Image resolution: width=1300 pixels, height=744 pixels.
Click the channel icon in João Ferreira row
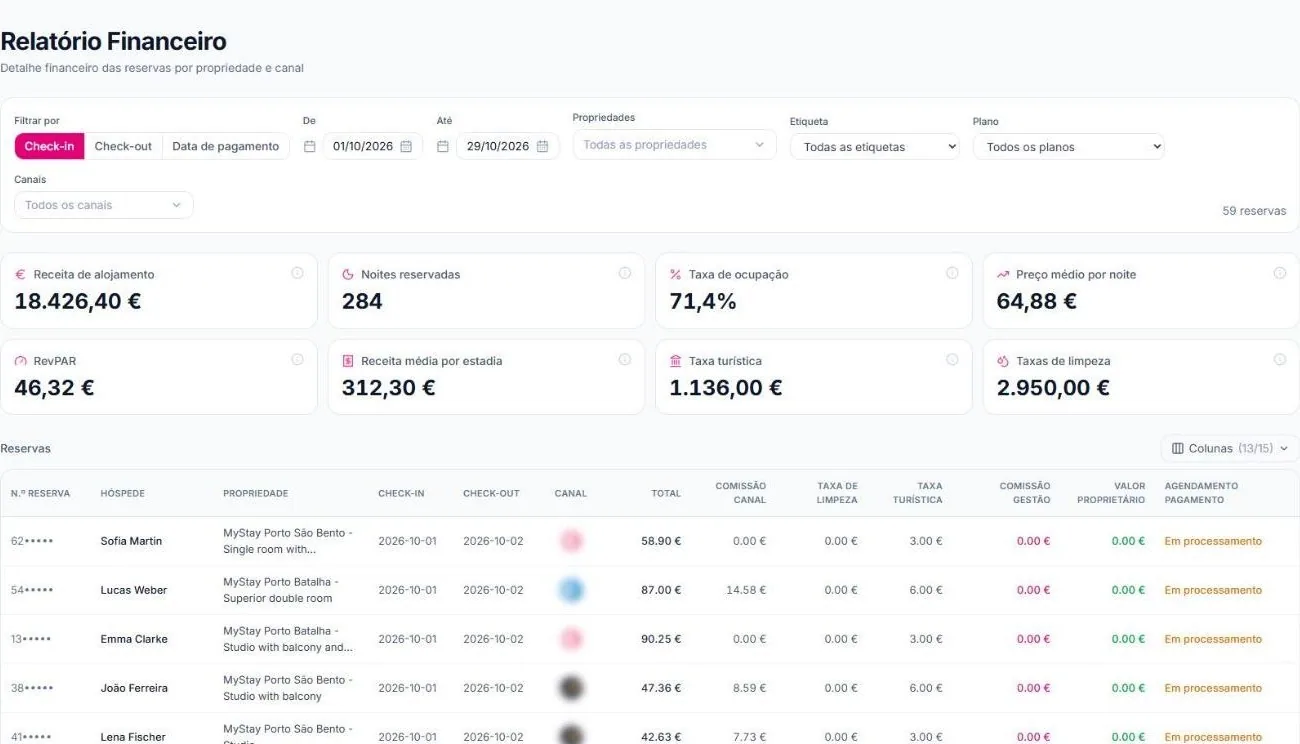pyautogui.click(x=571, y=688)
